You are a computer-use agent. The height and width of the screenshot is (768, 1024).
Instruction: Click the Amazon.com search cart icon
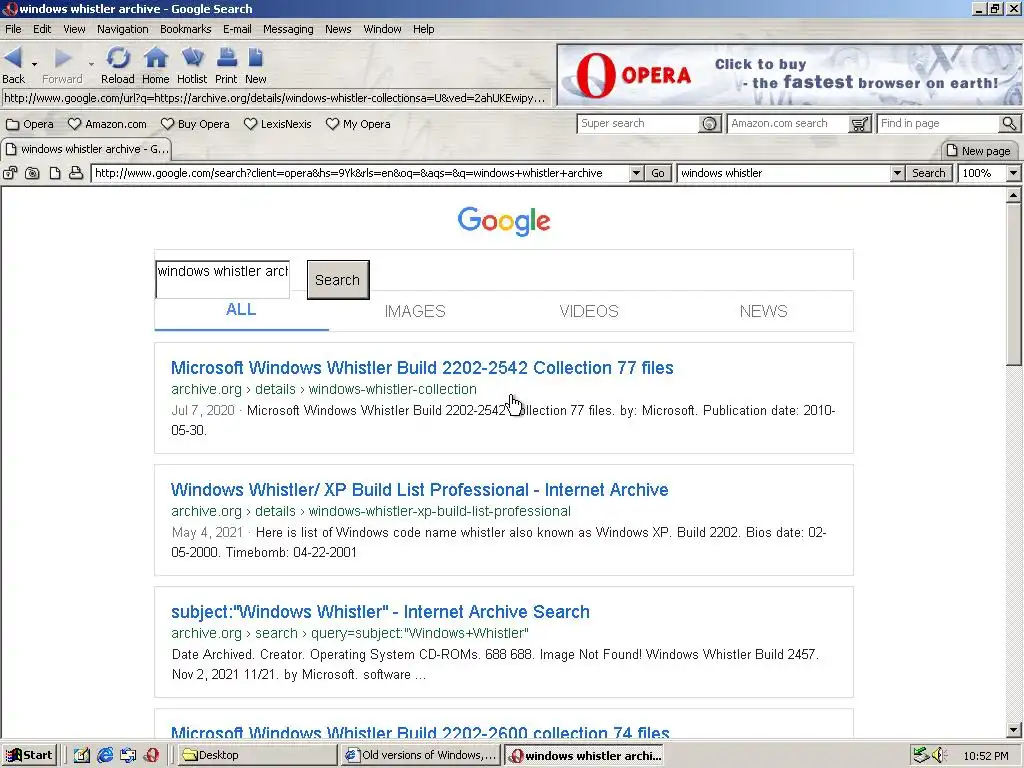[x=859, y=123]
